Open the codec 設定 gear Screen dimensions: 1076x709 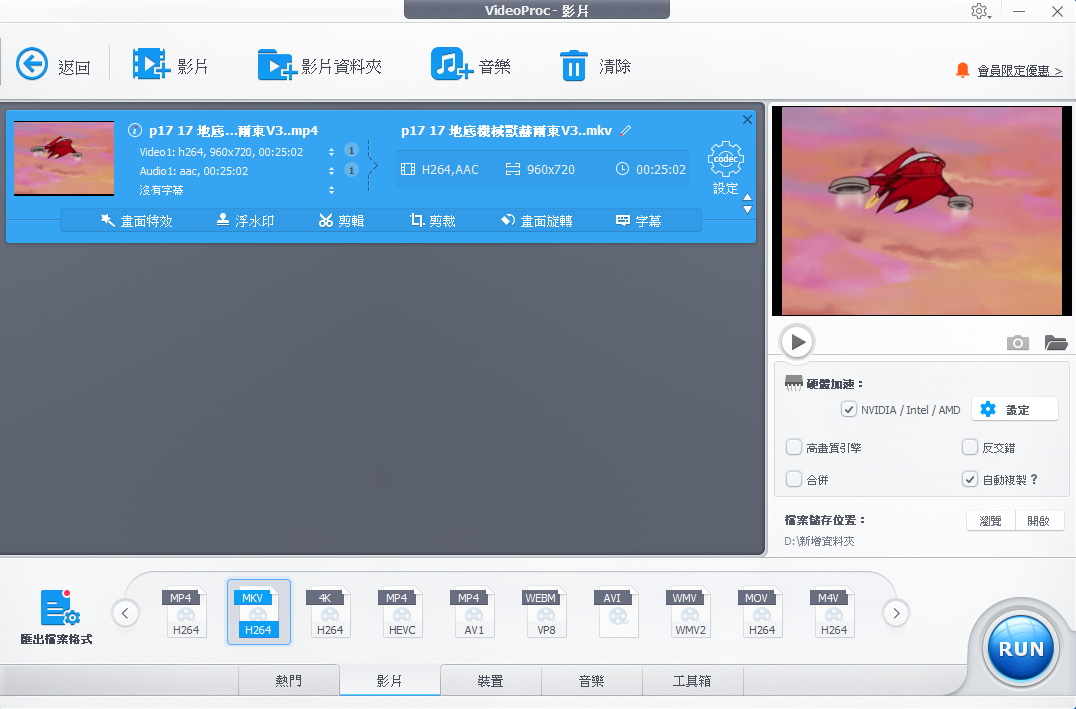click(x=725, y=159)
